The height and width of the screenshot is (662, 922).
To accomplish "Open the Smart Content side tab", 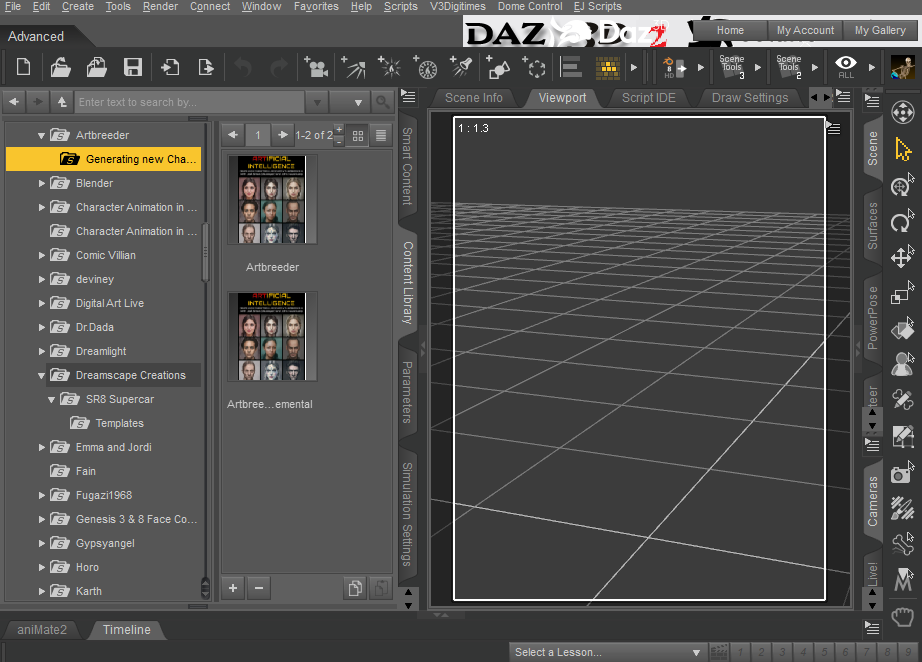I will pyautogui.click(x=407, y=166).
